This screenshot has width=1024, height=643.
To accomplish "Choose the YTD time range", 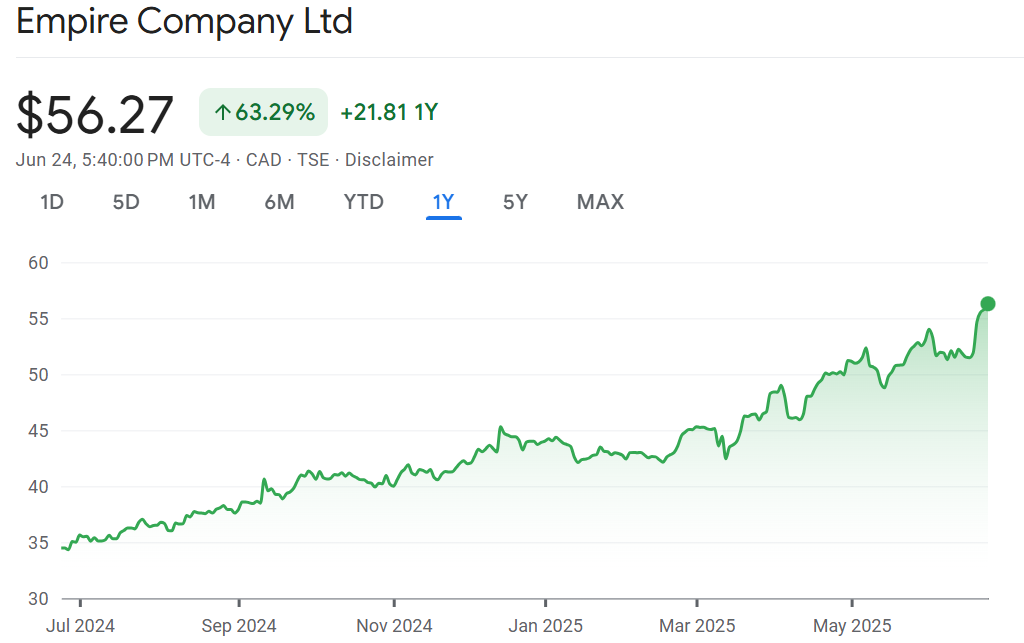I will 364,202.
